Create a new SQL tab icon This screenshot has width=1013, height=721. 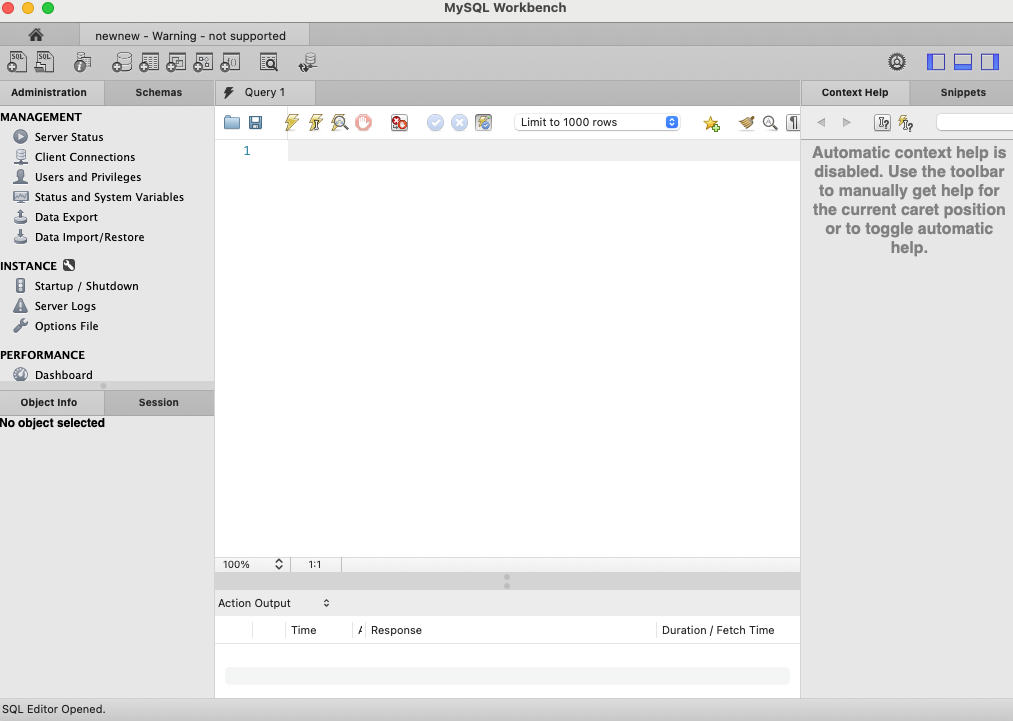(17, 62)
